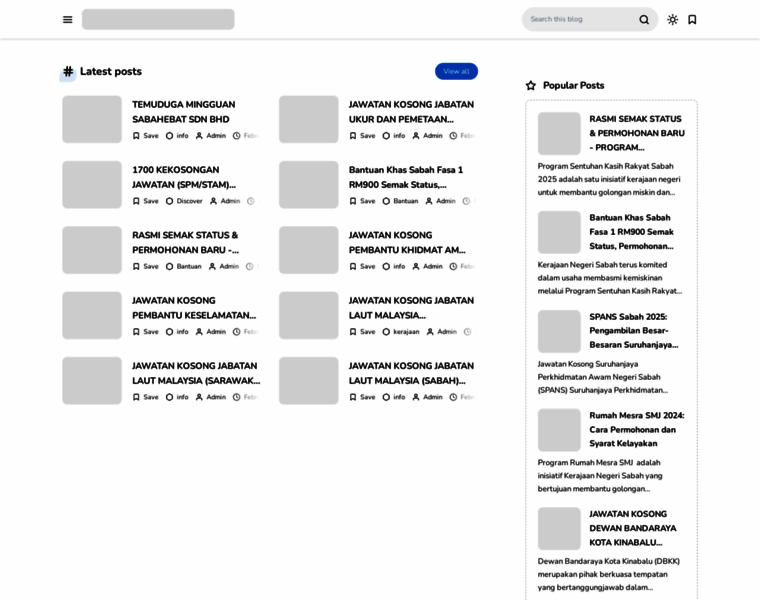
Task: Click the Popular Posts heading
Action: pos(573,86)
